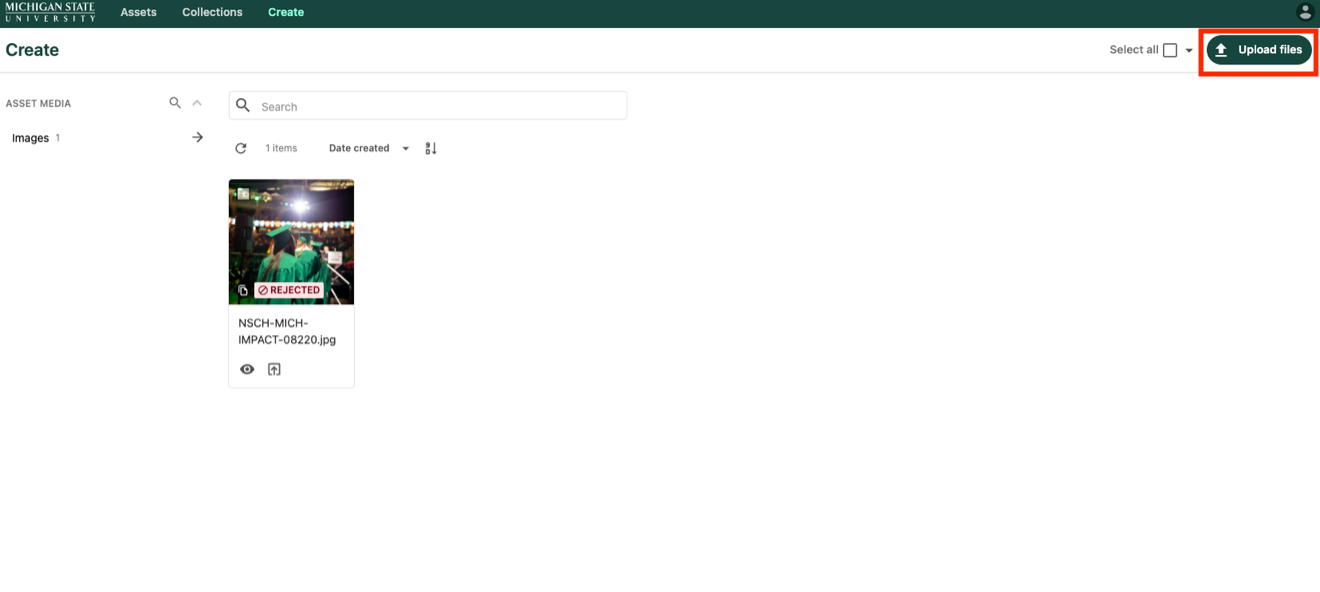Open the NSCH-MICH-IMPACT-08220.jpg thumbnail

[291, 241]
